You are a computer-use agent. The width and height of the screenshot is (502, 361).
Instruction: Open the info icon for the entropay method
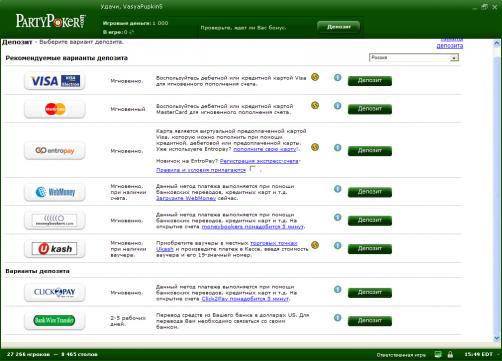[337, 147]
